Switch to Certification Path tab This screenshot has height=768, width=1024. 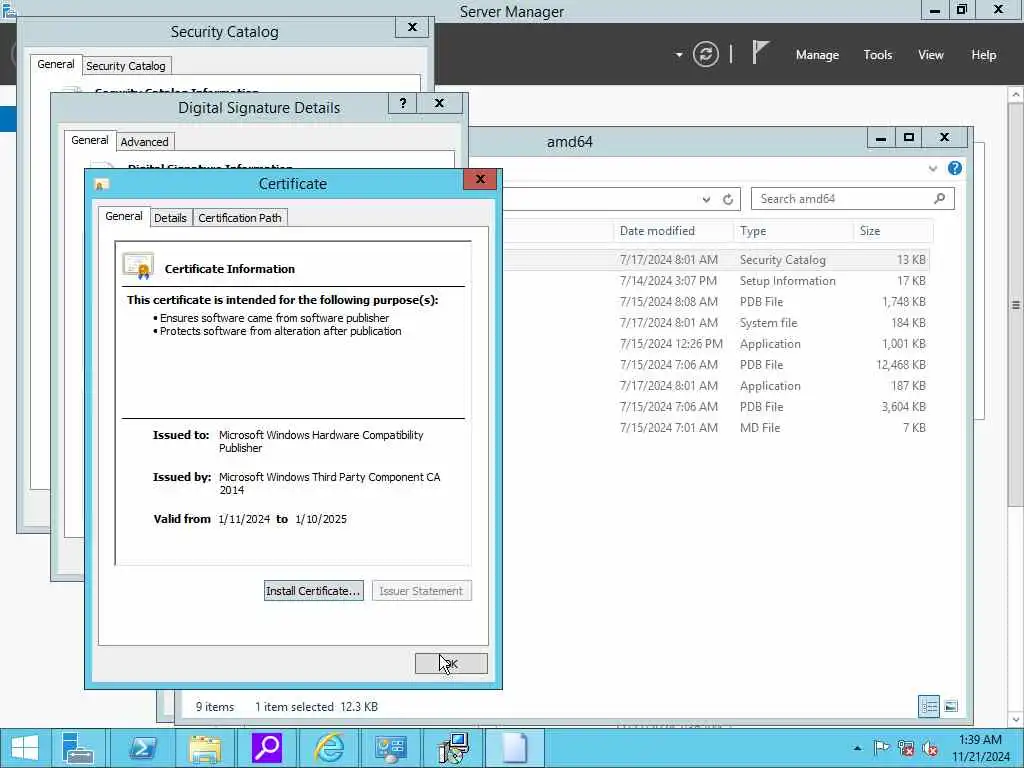(240, 217)
